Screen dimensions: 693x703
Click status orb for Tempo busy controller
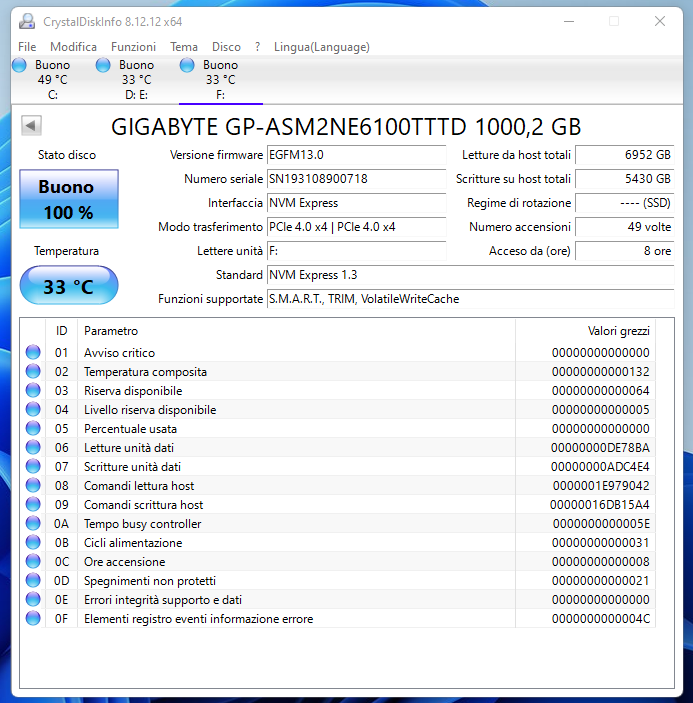(33, 523)
